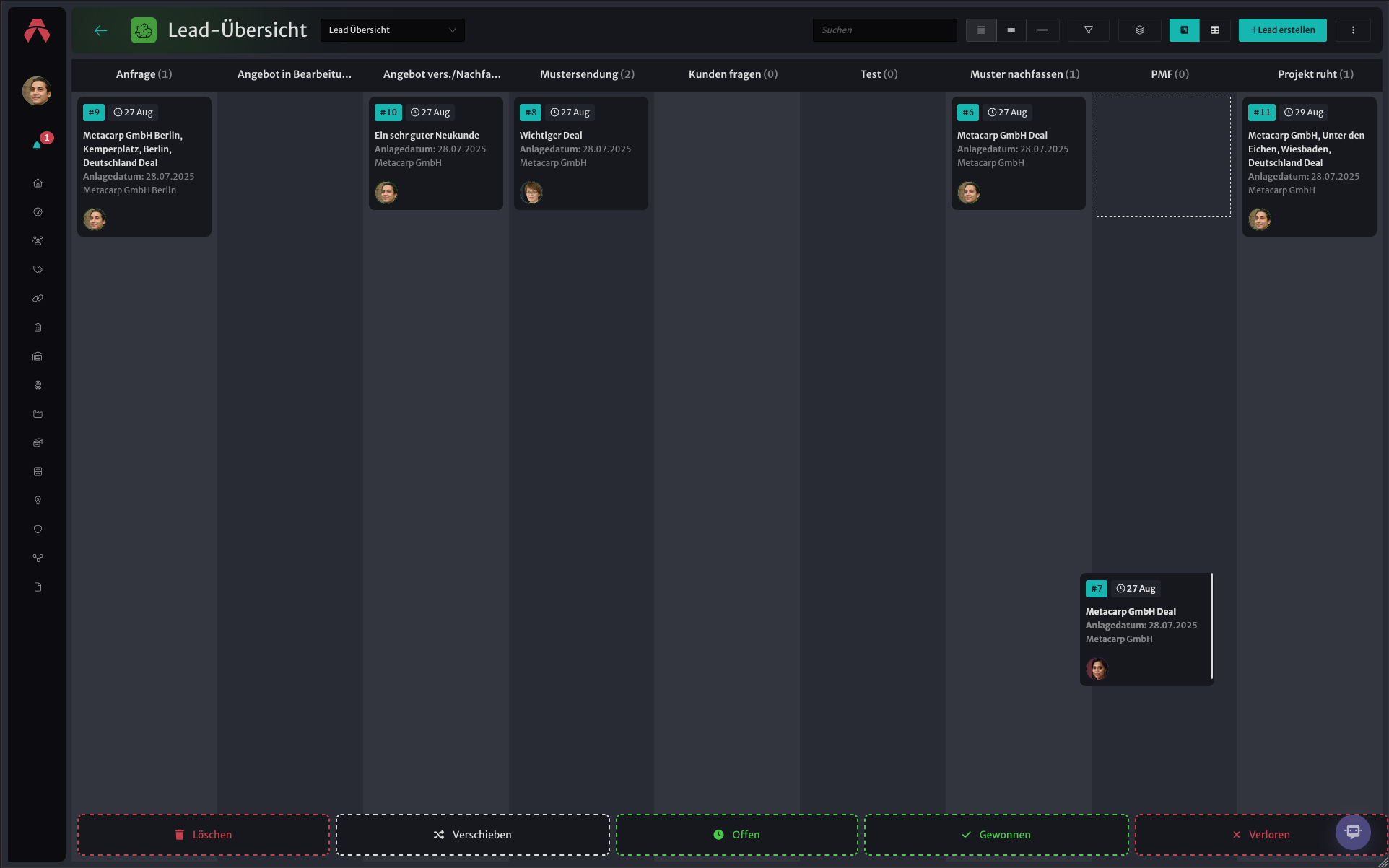Open the workflow nodes icon in the sidebar
Viewport: 1389px width, 868px height.
click(x=38, y=558)
